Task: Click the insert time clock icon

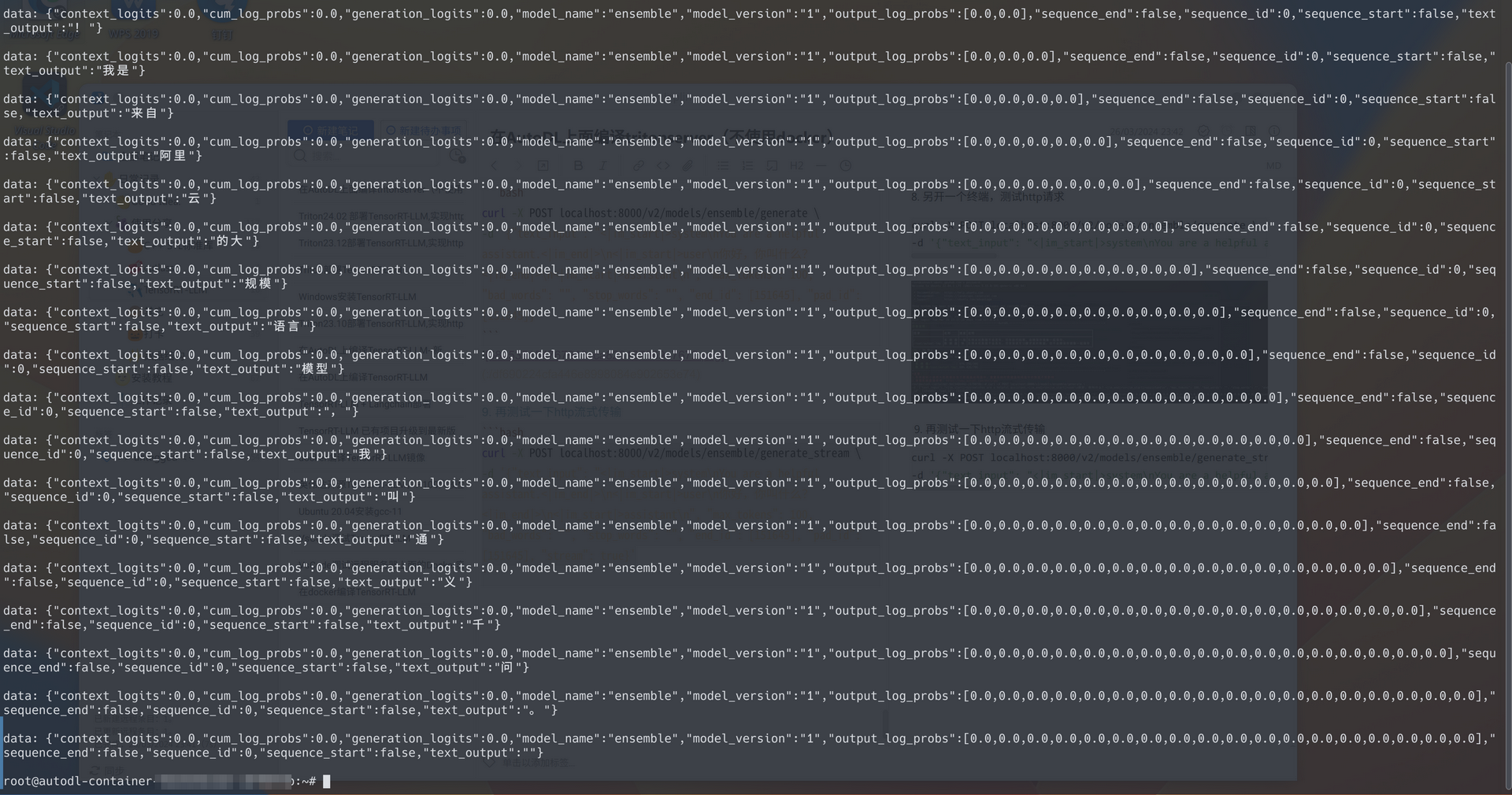Action: click(846, 165)
